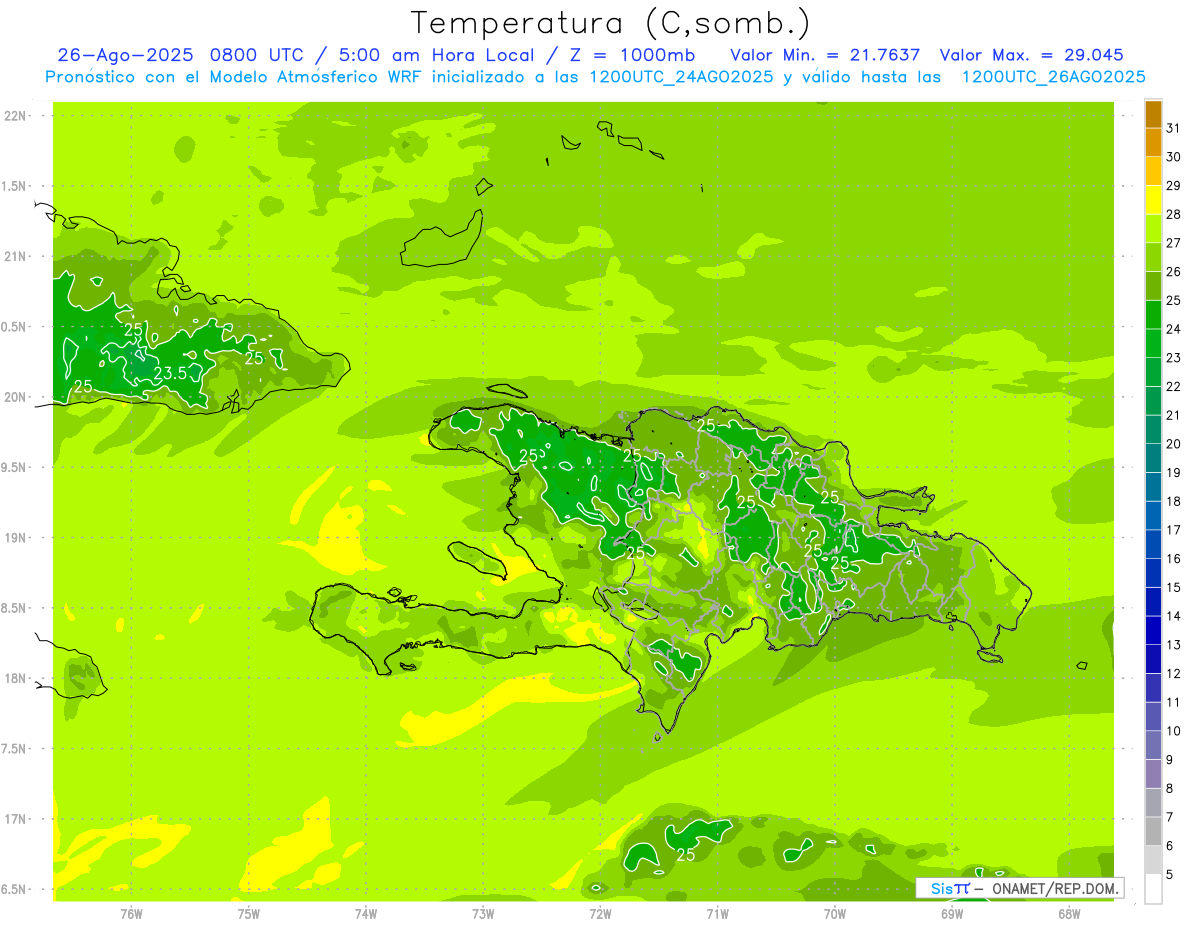The image size is (1200, 927).
Task: Click the brown swatch atop the color scale
Action: tap(1153, 114)
